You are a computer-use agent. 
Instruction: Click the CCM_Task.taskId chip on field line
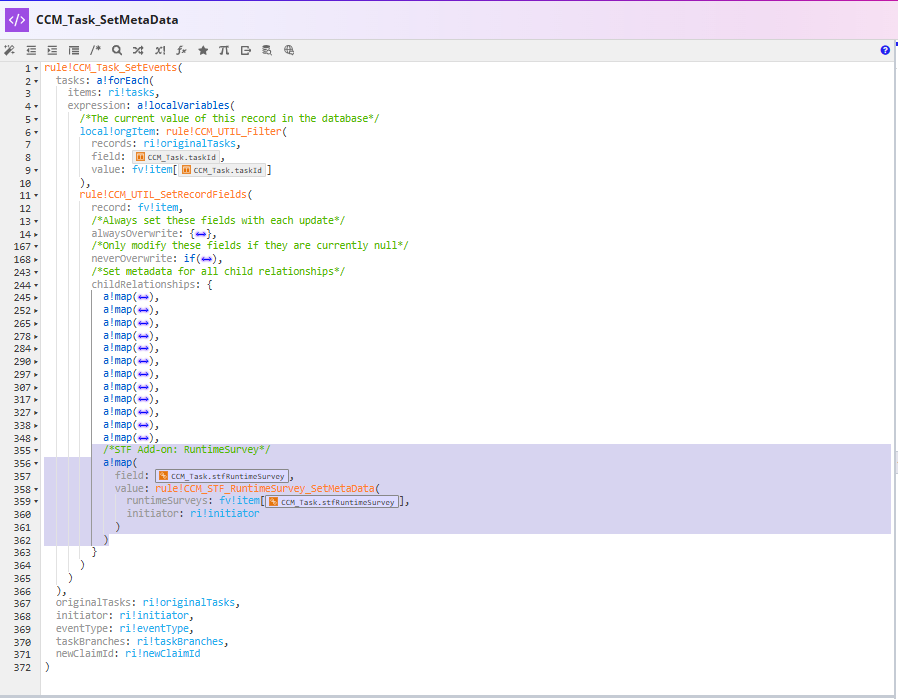[176, 157]
